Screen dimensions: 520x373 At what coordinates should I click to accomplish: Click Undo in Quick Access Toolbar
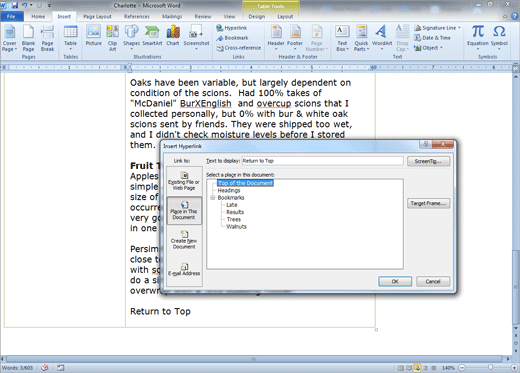[x=25, y=5]
